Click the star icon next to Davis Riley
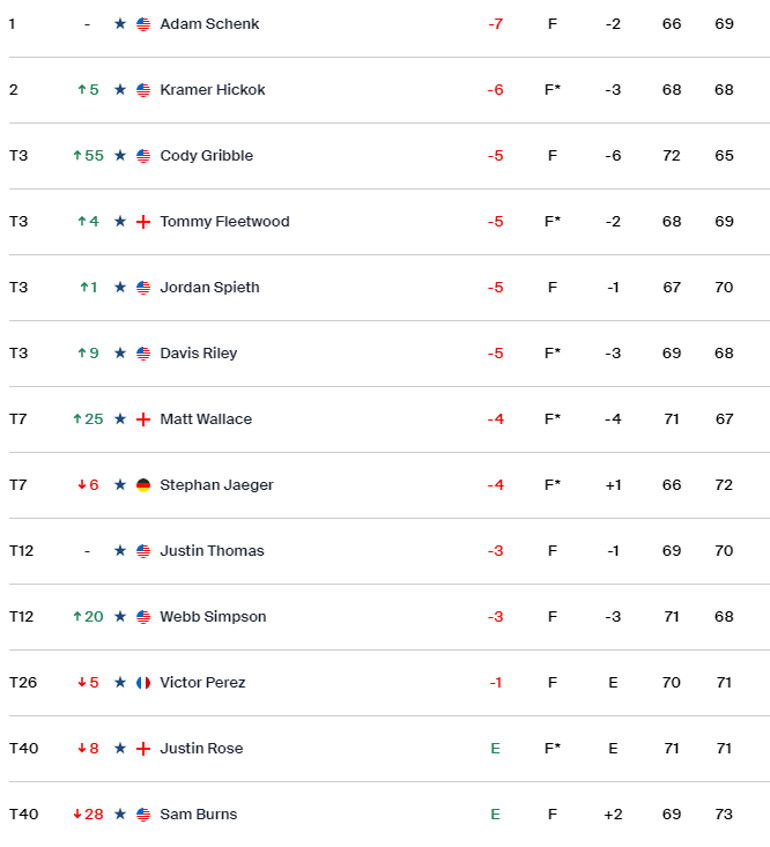This screenshot has width=770, height=847. [x=120, y=353]
